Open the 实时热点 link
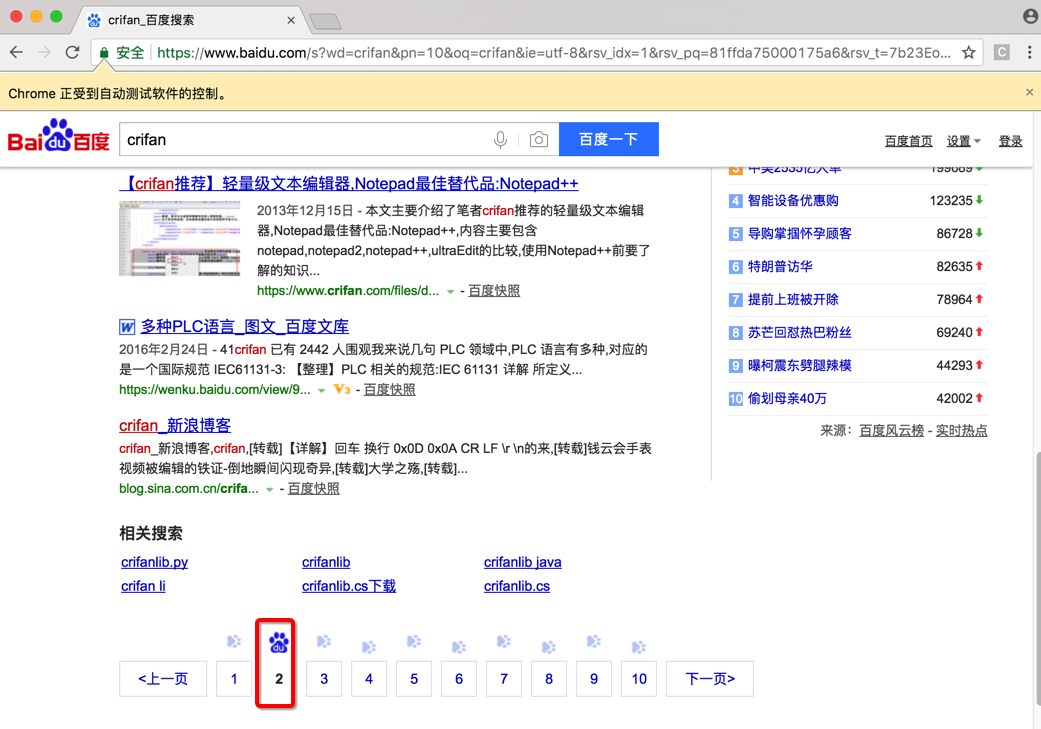The width and height of the screenshot is (1041, 729). pos(961,431)
